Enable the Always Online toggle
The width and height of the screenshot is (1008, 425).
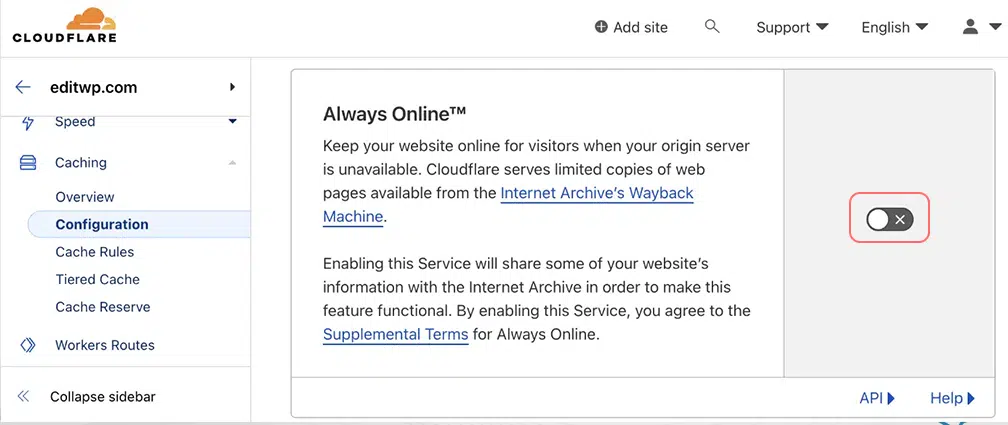click(889, 219)
